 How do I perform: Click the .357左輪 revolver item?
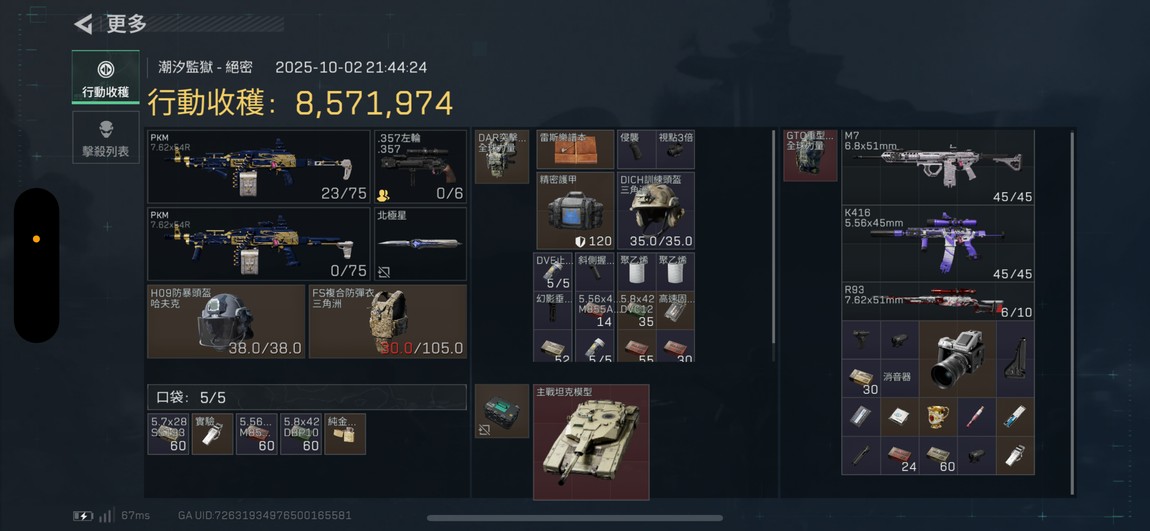point(421,166)
